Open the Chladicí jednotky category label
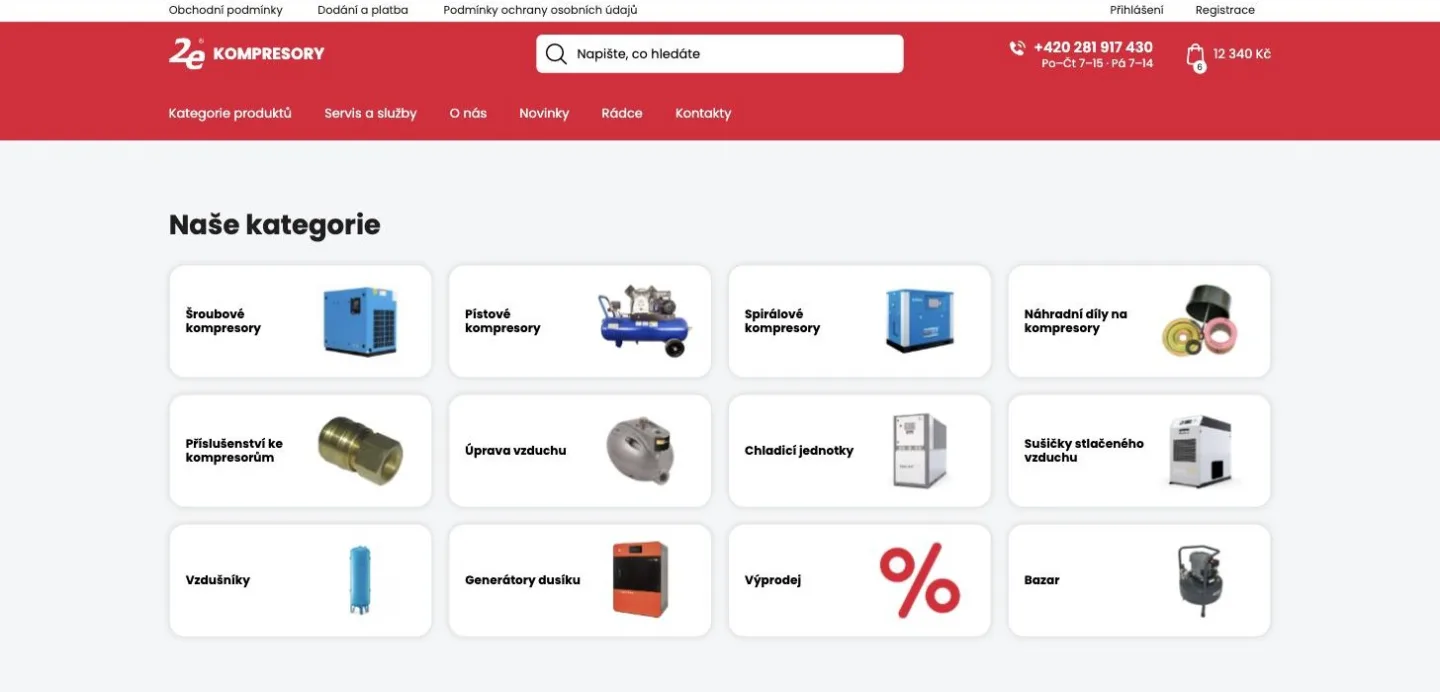Viewport: 1440px width, 692px height. (x=799, y=450)
